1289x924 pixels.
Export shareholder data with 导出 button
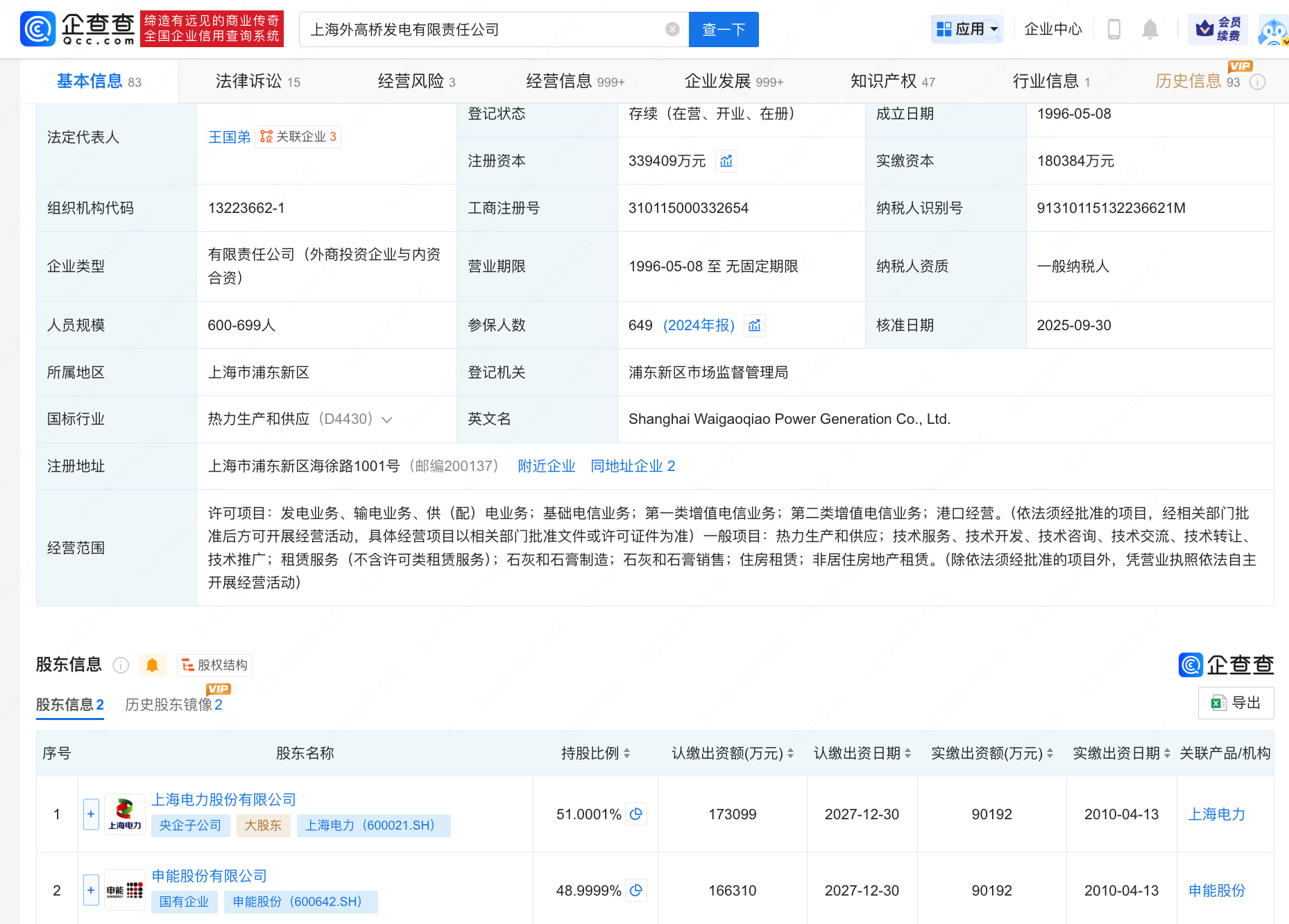pos(1236,703)
